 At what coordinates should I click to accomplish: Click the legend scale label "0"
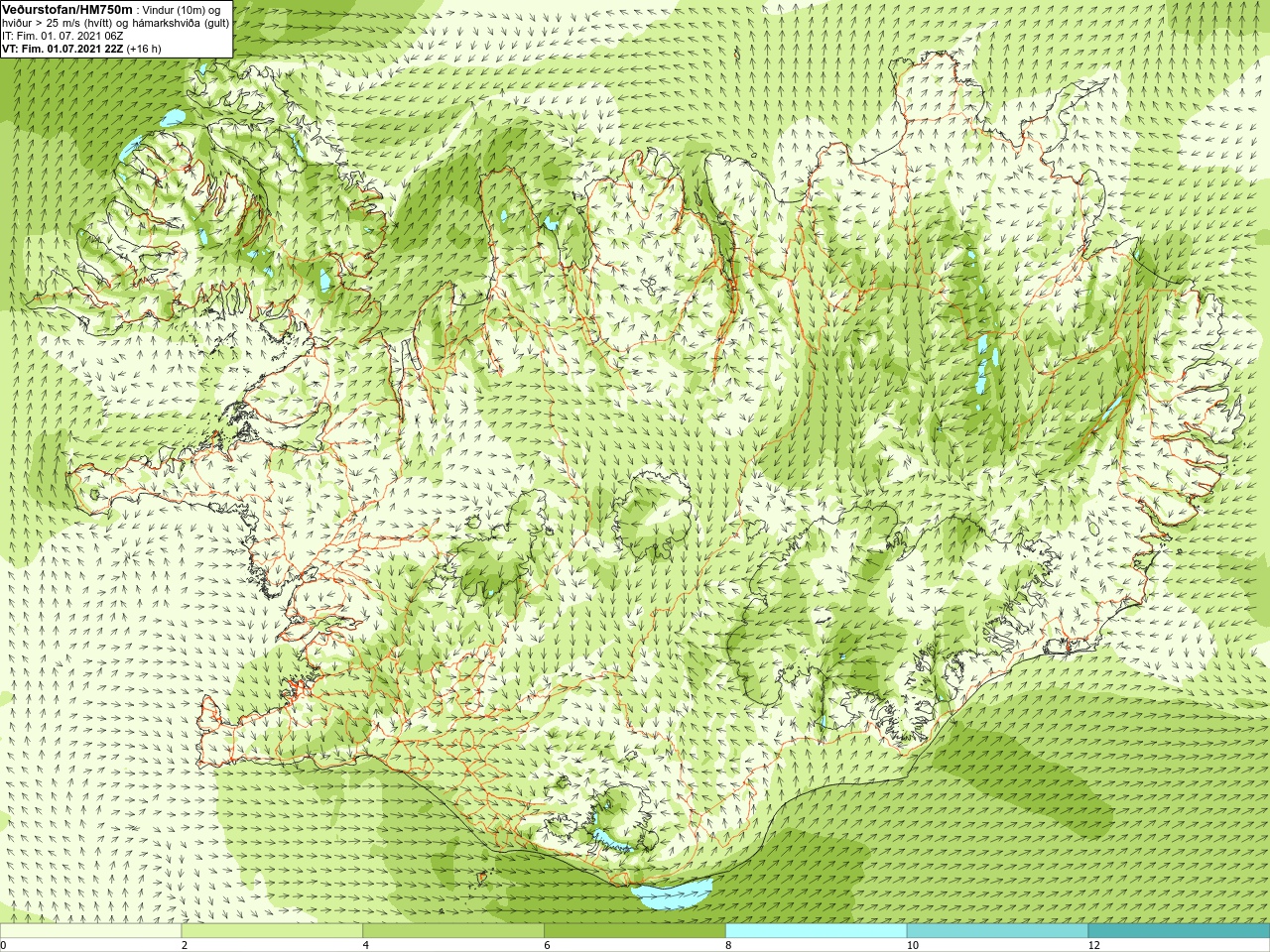(x=4, y=945)
